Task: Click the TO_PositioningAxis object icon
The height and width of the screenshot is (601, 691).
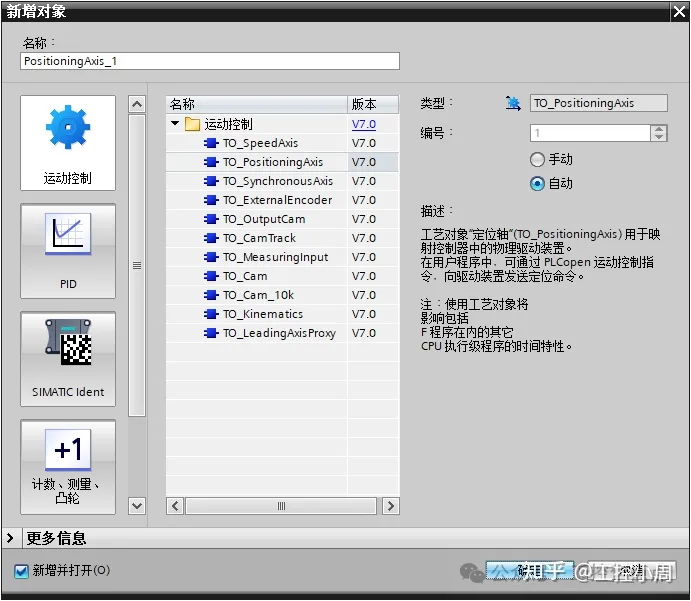Action: [x=211, y=162]
